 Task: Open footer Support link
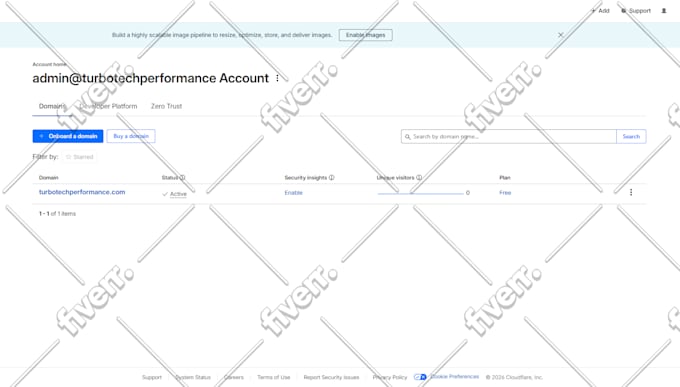152,377
